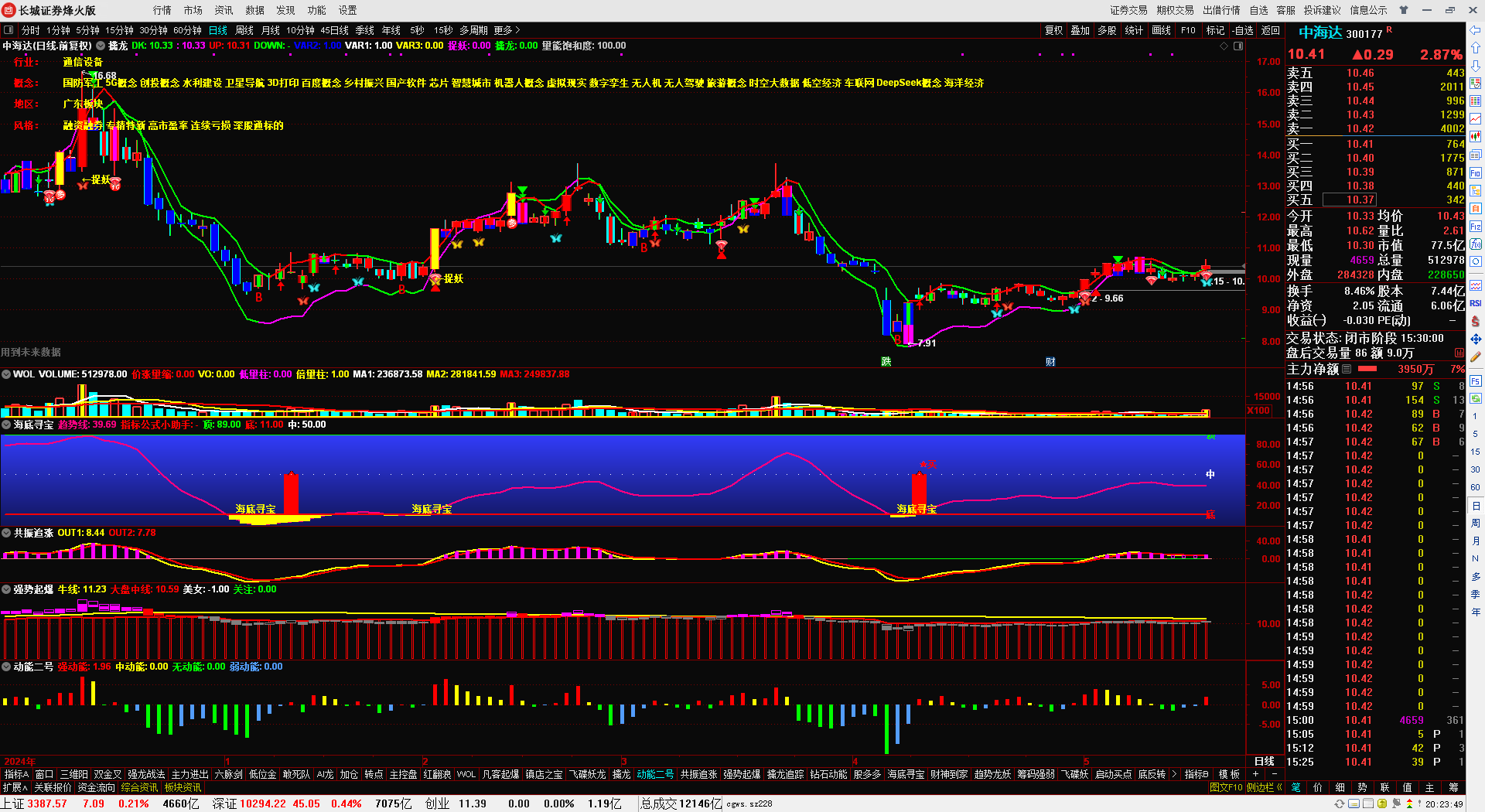Viewport: 1485px width, 812px height.
Task: Open the 行情 menu
Action: click(162, 10)
